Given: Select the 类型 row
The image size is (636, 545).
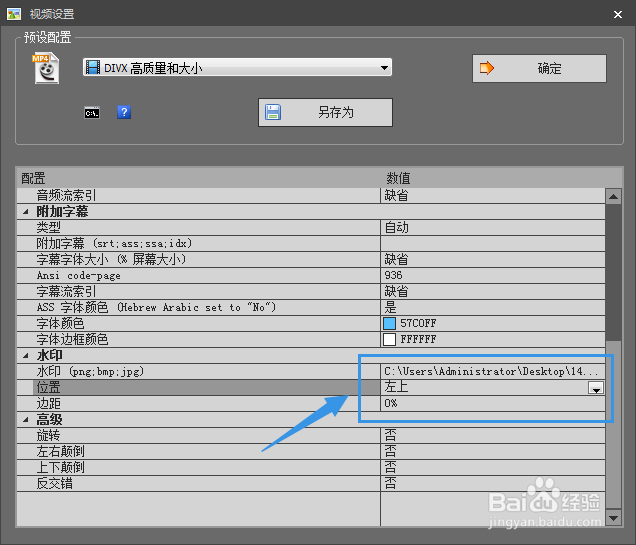Looking at the screenshot, I should pyautogui.click(x=311, y=227).
